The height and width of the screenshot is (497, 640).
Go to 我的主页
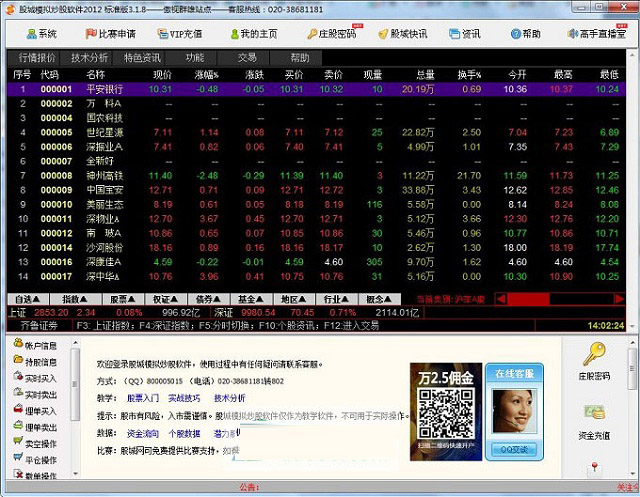click(x=253, y=34)
